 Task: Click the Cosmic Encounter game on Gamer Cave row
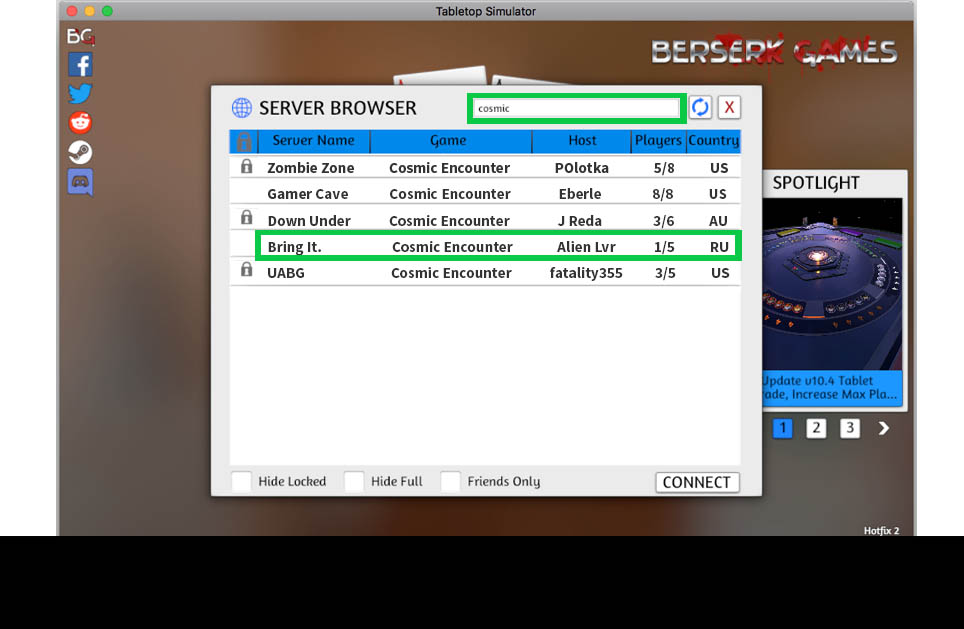point(449,194)
